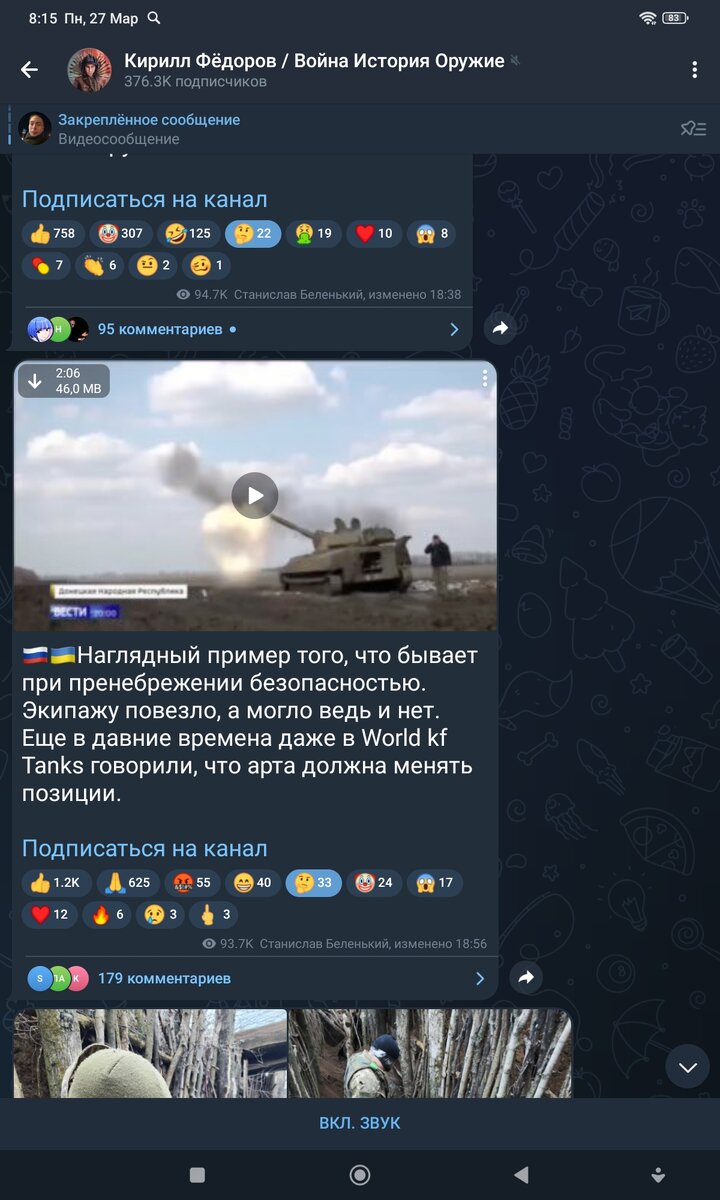Open the video message three-dot menu
Image resolution: width=720 pixels, height=1200 pixels.
click(x=484, y=378)
